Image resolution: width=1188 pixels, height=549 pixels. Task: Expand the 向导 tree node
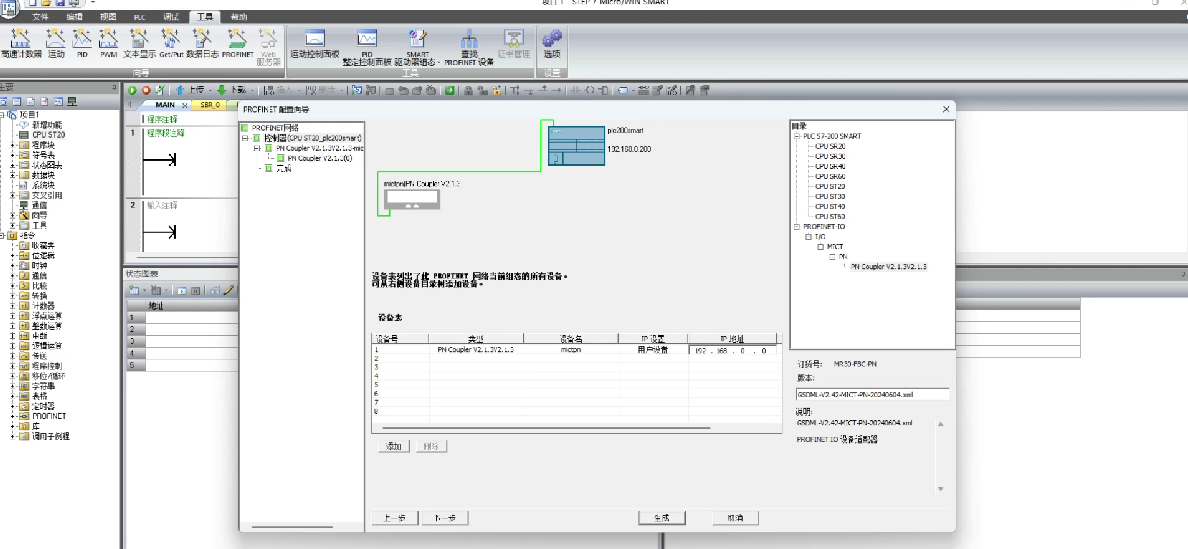coord(13,215)
